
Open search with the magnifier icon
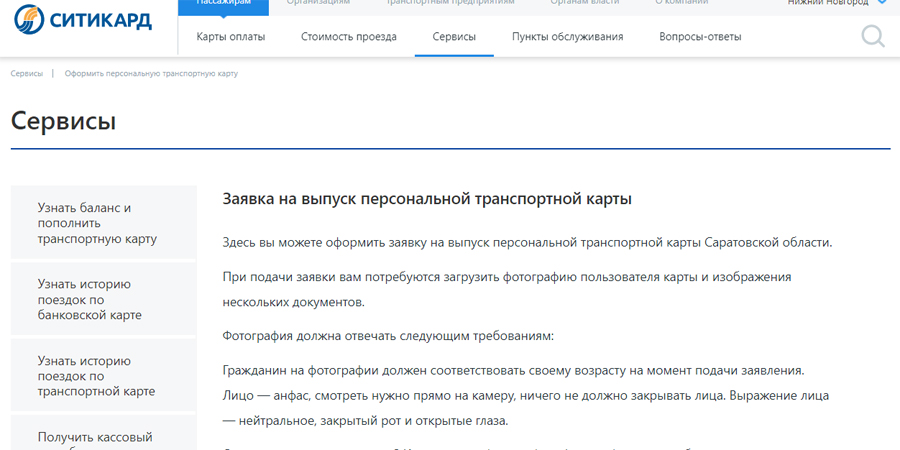pos(872,37)
